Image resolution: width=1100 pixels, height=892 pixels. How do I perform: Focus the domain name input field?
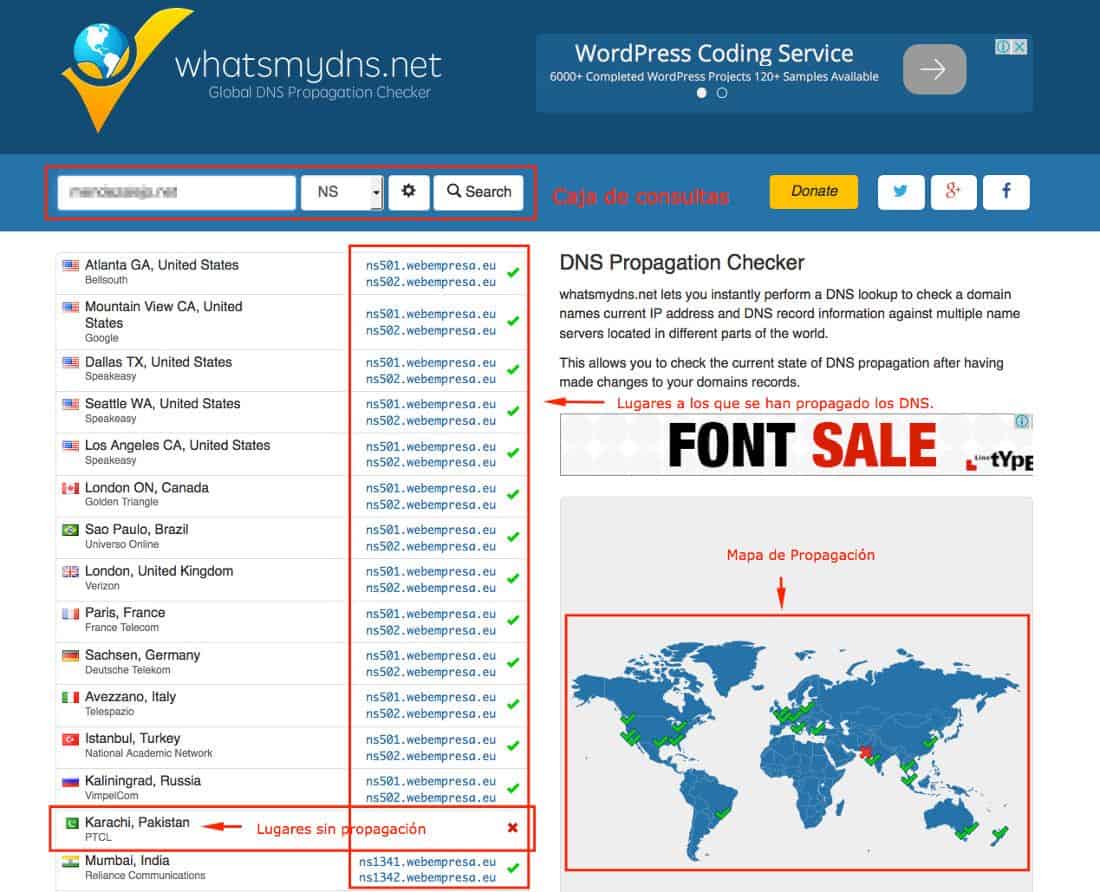tap(177, 192)
